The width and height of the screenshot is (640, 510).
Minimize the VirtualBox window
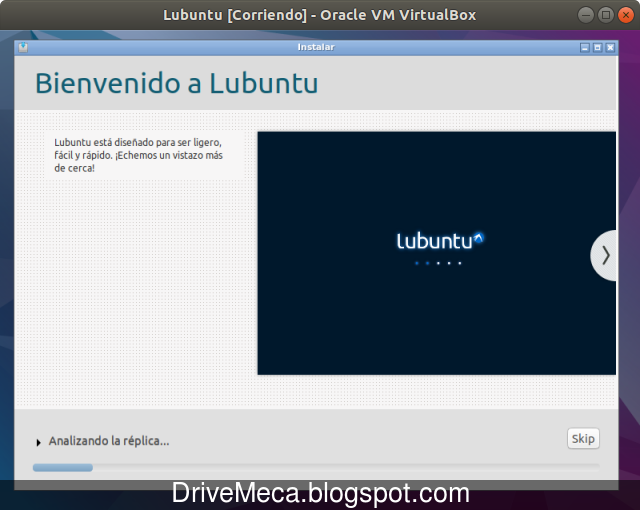point(586,16)
